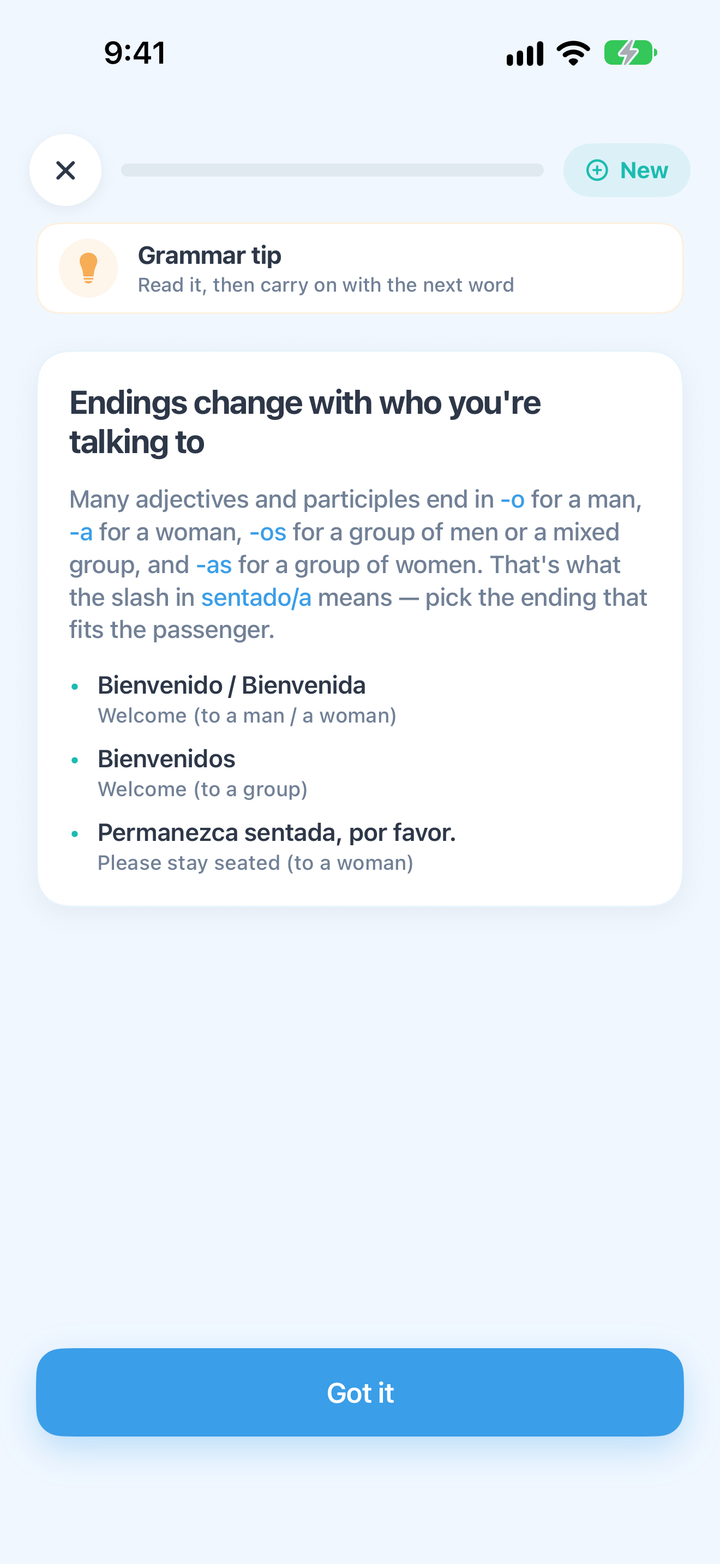Tap the highlighted -o ending
Viewport: 720px width, 1564px height.
click(512, 499)
